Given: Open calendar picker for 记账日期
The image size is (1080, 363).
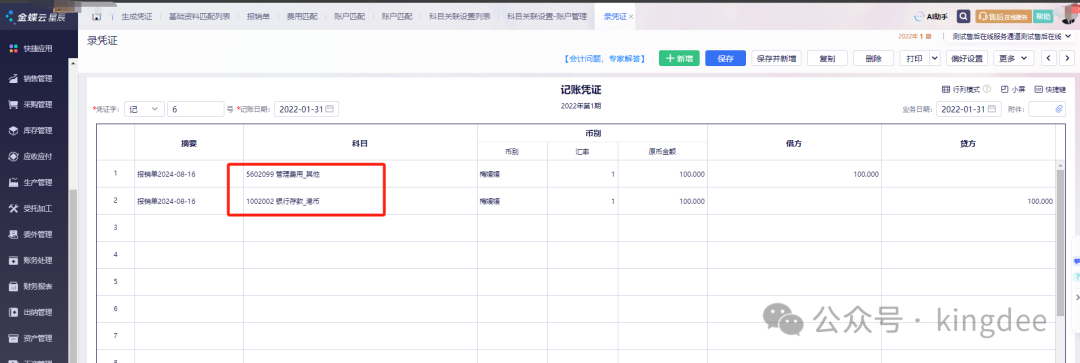Looking at the screenshot, I should click(329, 109).
